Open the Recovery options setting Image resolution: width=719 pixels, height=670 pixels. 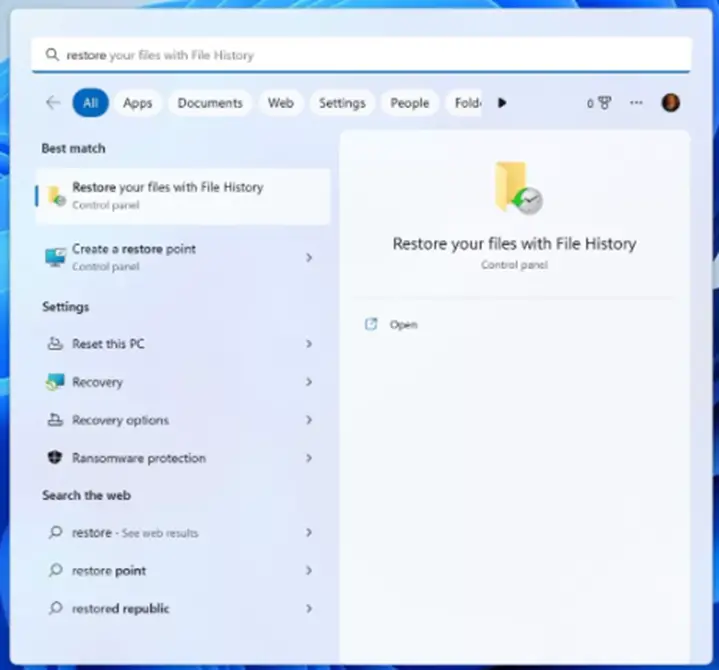(x=183, y=420)
